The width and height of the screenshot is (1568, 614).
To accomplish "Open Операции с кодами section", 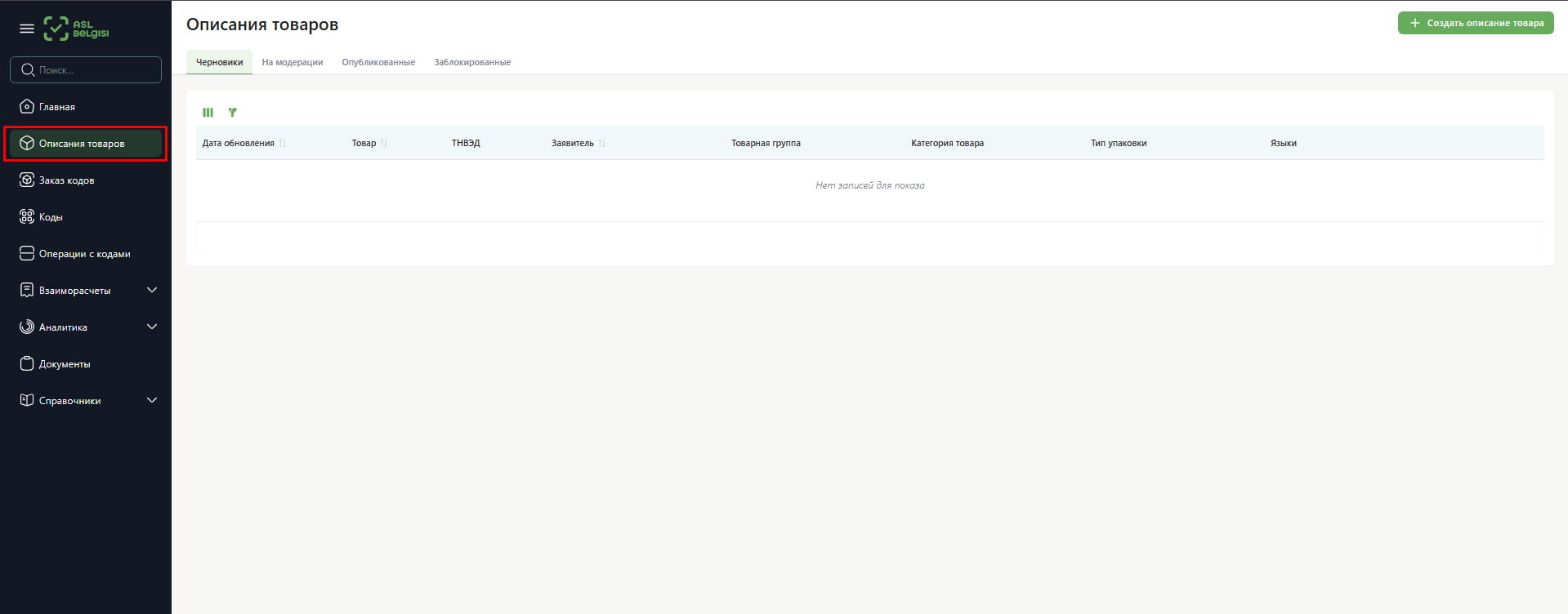I will [84, 254].
